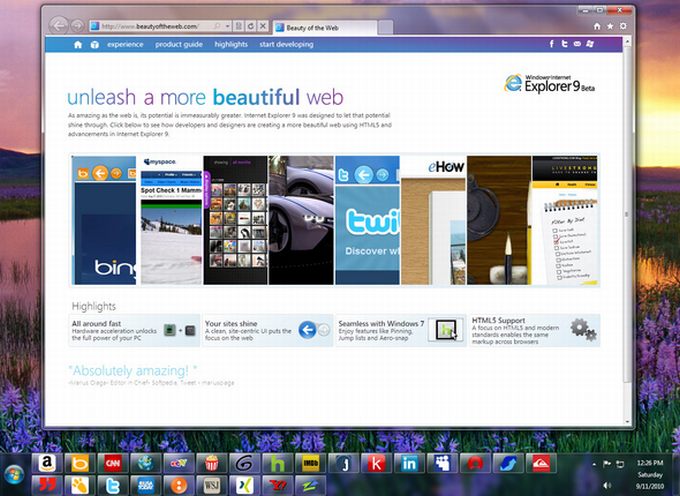Refresh the page with the reload icon
The image size is (680, 496).
point(251,26)
